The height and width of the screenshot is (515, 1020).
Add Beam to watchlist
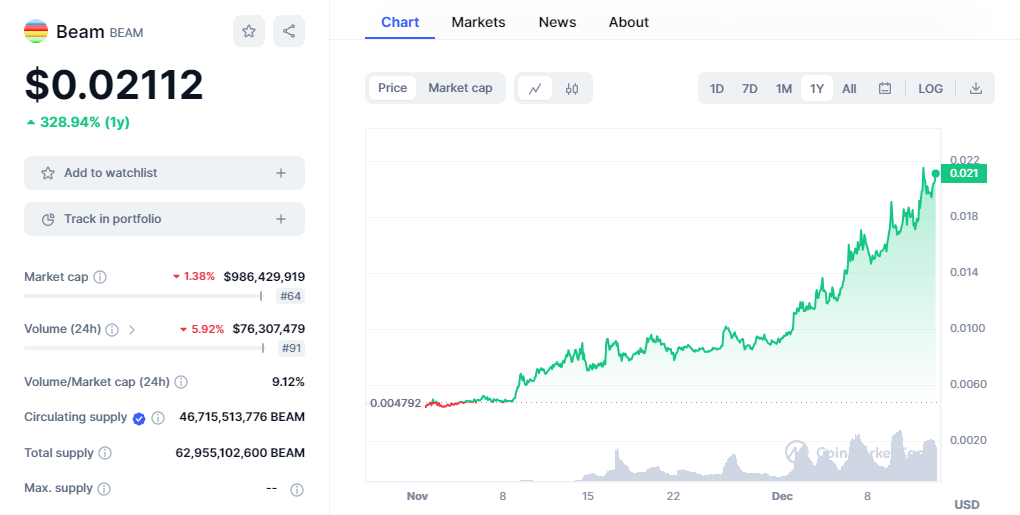click(x=165, y=173)
